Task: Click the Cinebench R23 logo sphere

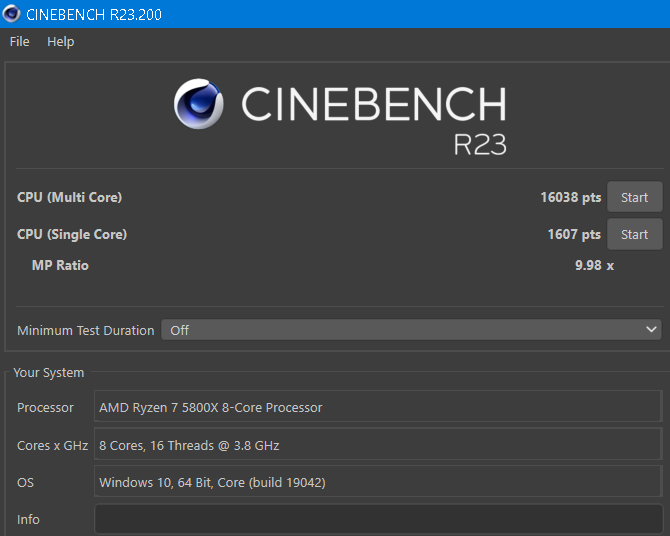Action: pyautogui.click(x=199, y=103)
